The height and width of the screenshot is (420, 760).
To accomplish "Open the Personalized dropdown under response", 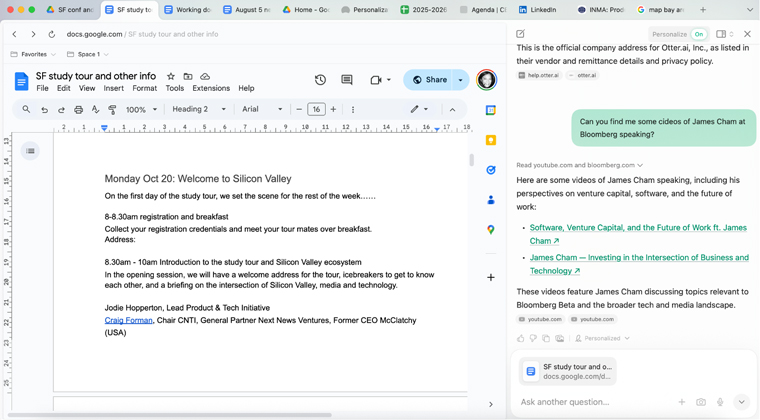I will click(602, 338).
